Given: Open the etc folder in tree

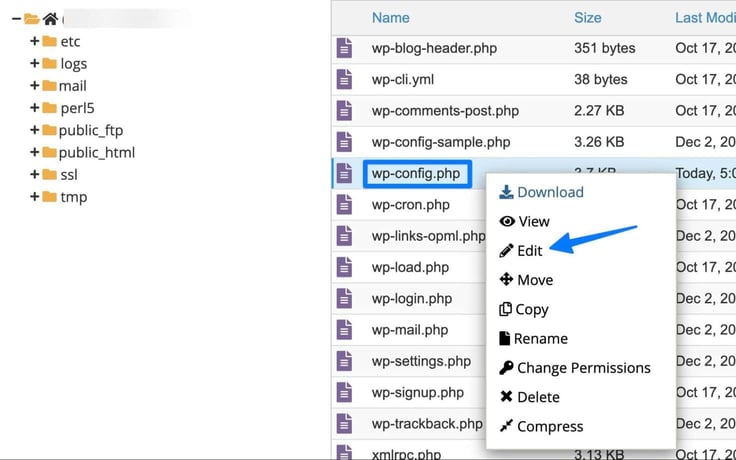Looking at the screenshot, I should [x=70, y=41].
